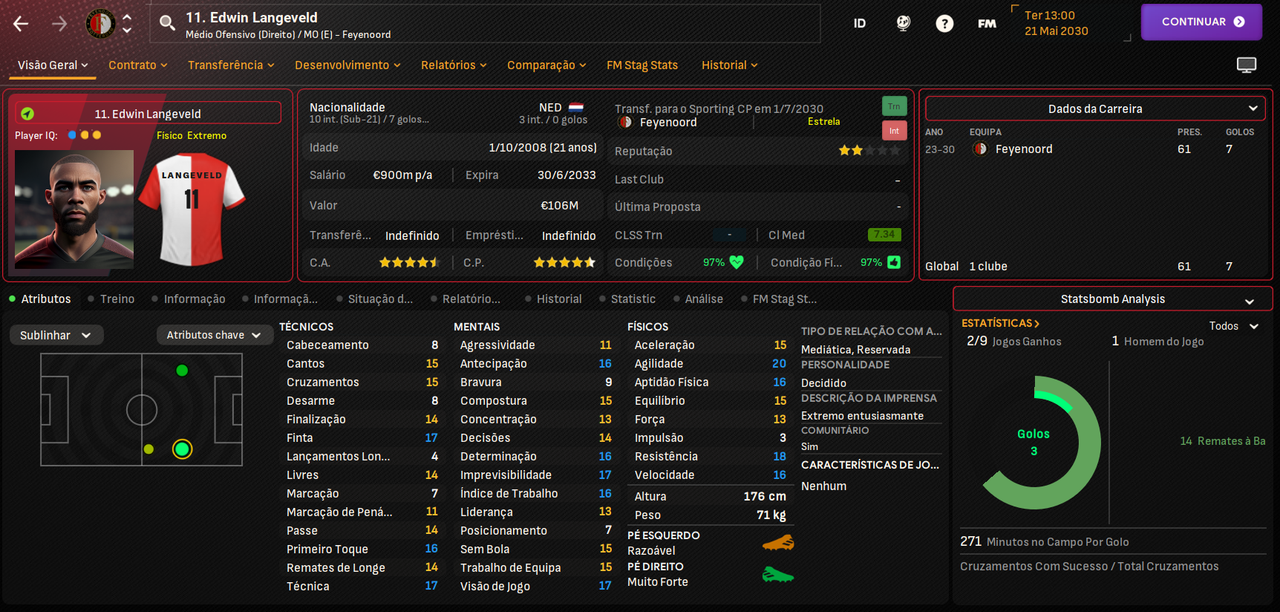Click the Feyenoord career row
This screenshot has height=612, width=1280.
1095,149
